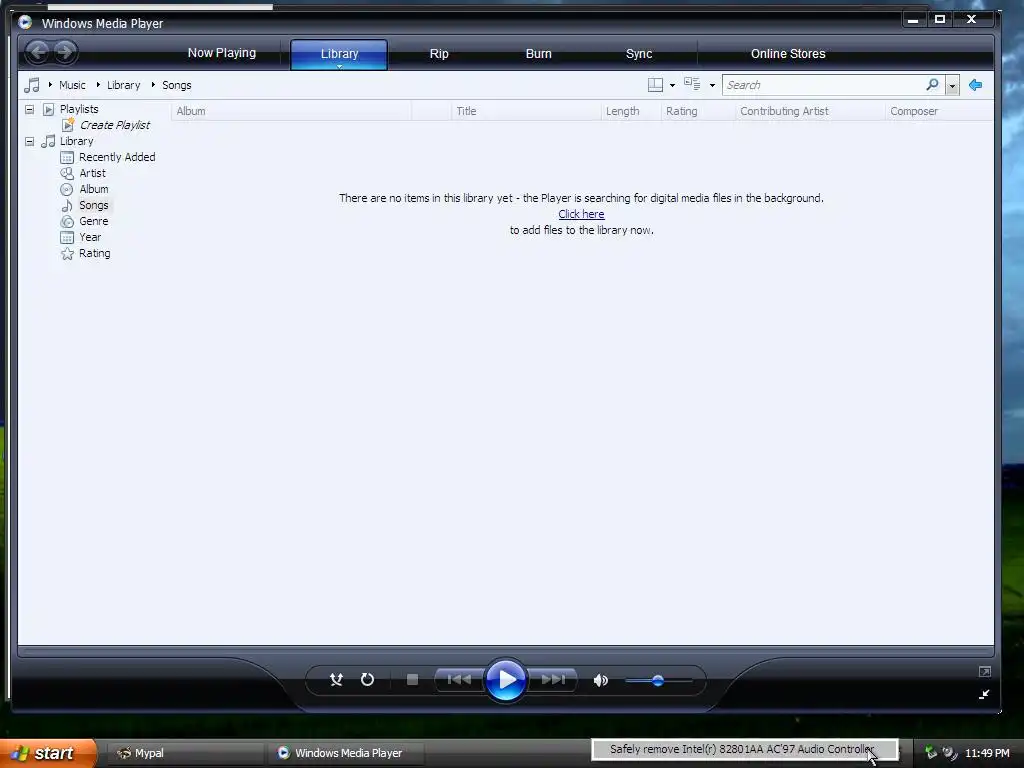Click the Rating star icon in tree
Viewport: 1024px width, 768px height.
pos(67,253)
